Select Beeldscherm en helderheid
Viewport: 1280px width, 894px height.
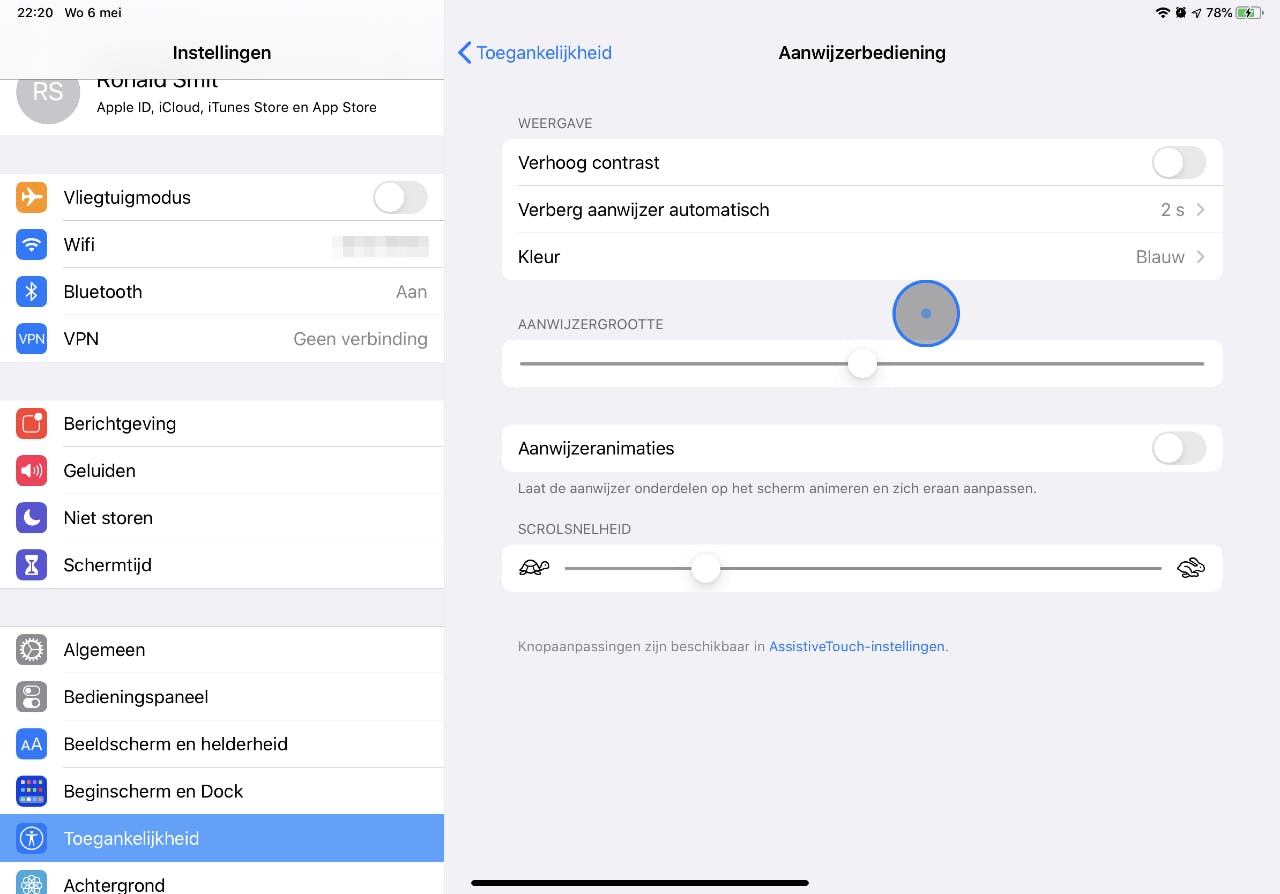175,744
